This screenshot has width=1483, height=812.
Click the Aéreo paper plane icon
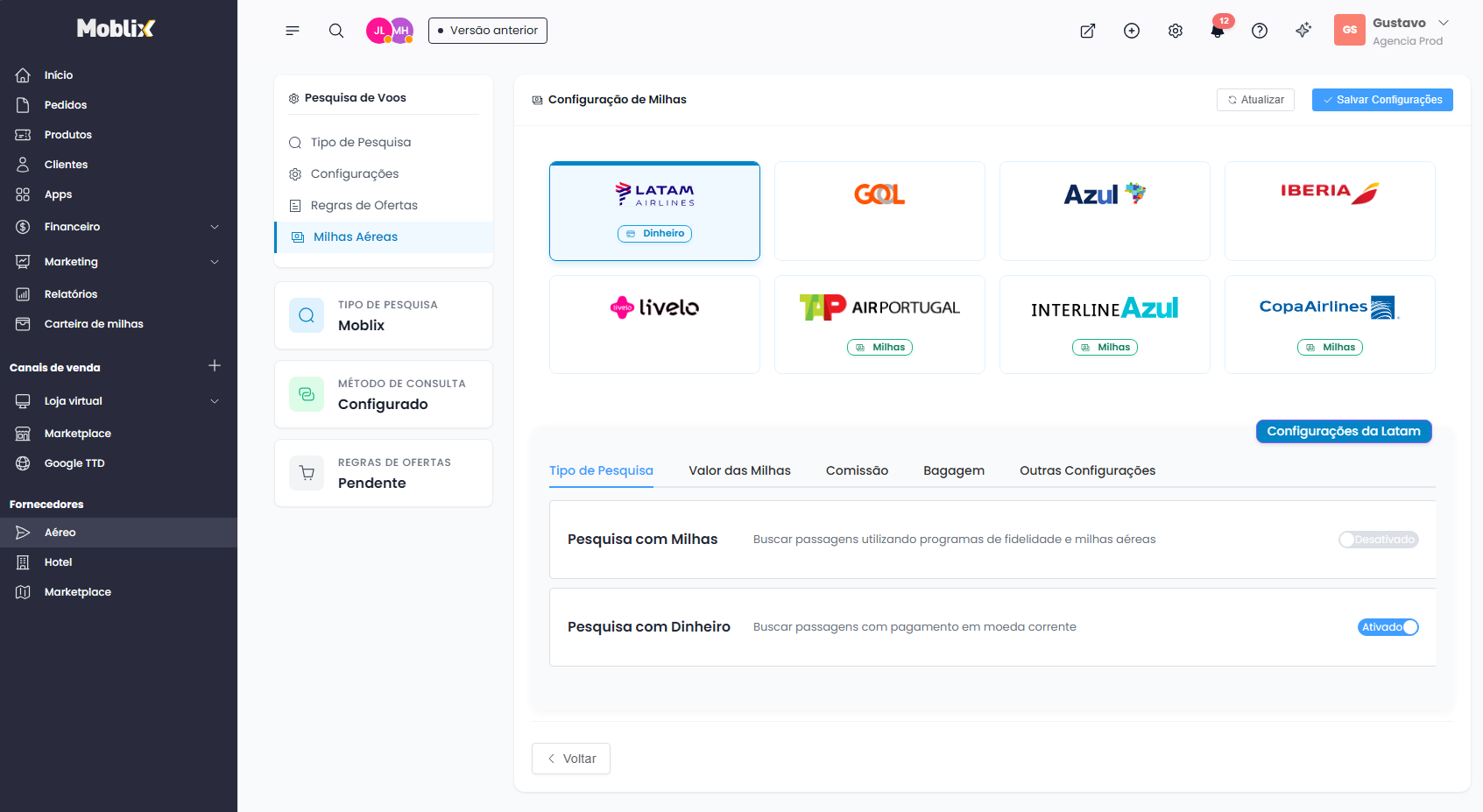(24, 533)
